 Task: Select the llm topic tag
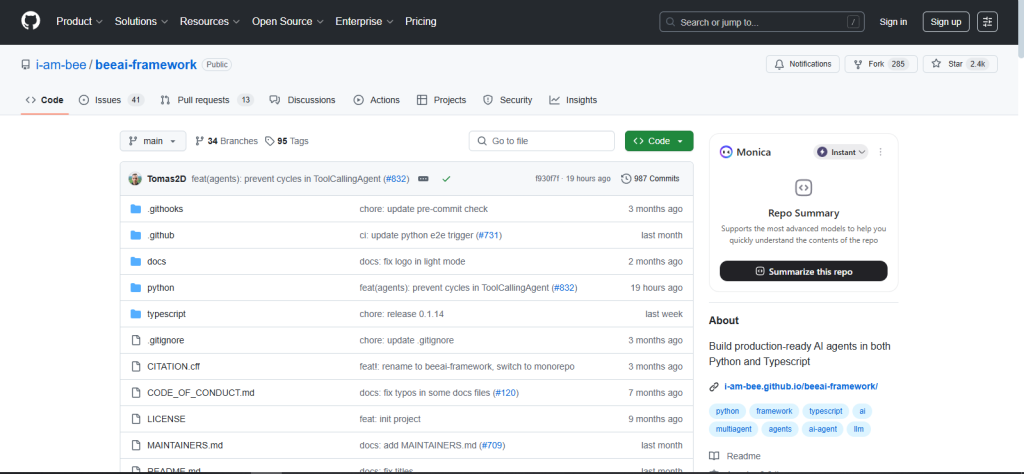858,429
